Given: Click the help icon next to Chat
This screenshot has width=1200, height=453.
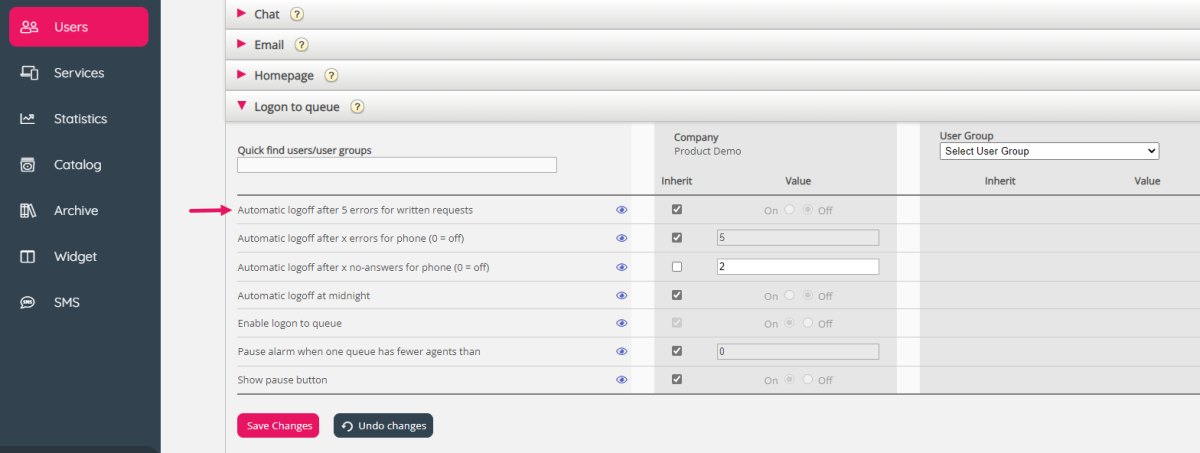Looking at the screenshot, I should 296,14.
